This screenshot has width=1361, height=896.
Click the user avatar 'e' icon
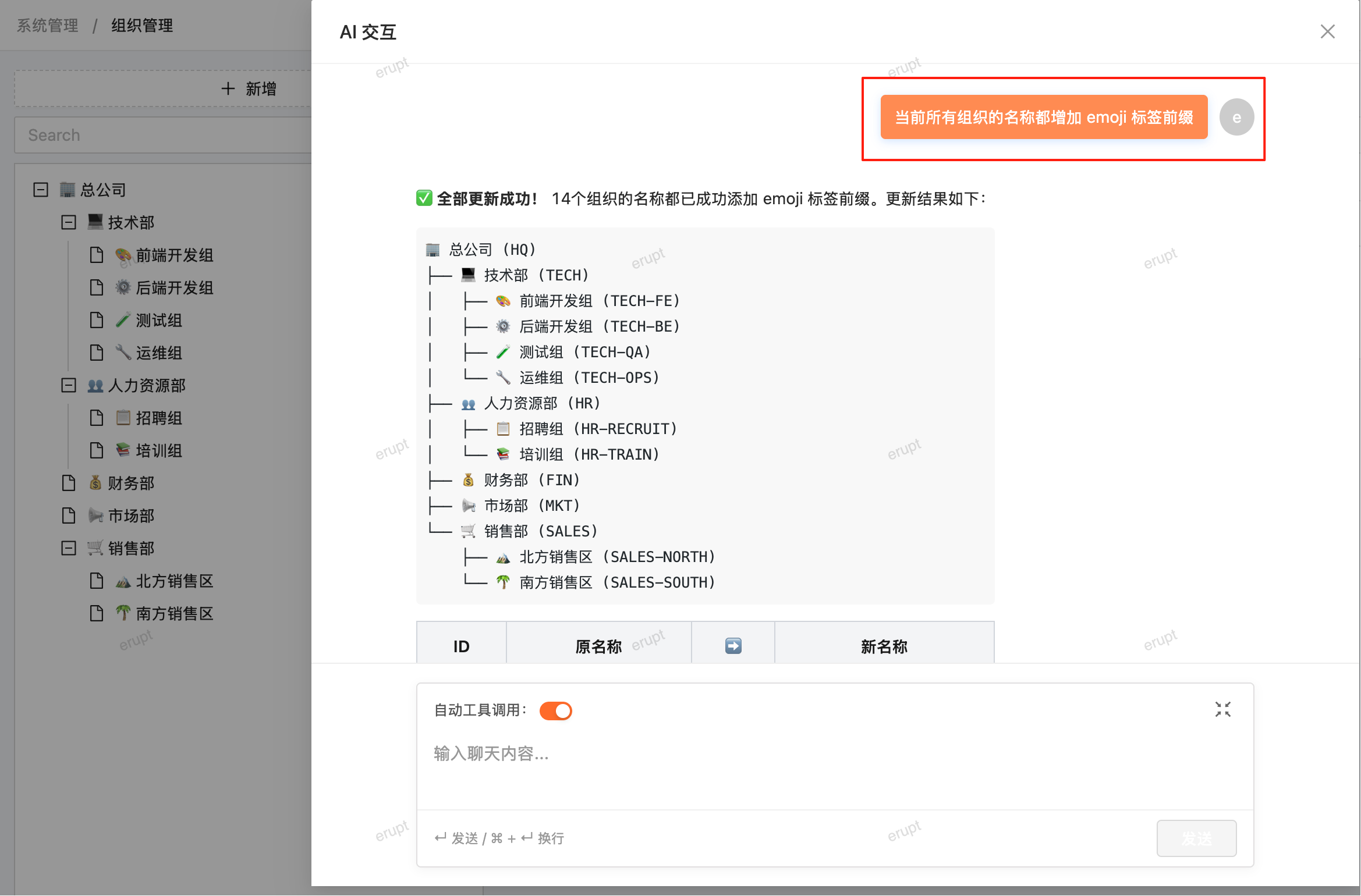pos(1236,118)
